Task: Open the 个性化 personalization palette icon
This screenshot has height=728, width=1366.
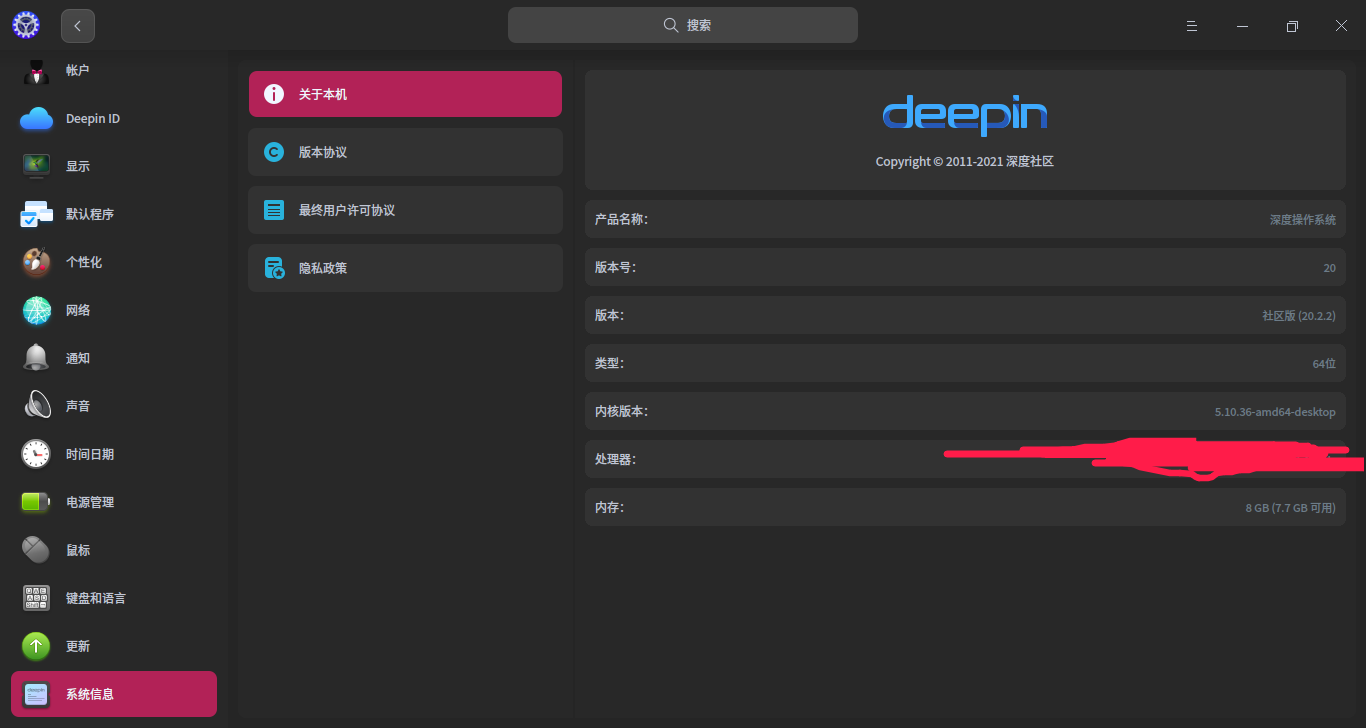Action: pyautogui.click(x=37, y=262)
